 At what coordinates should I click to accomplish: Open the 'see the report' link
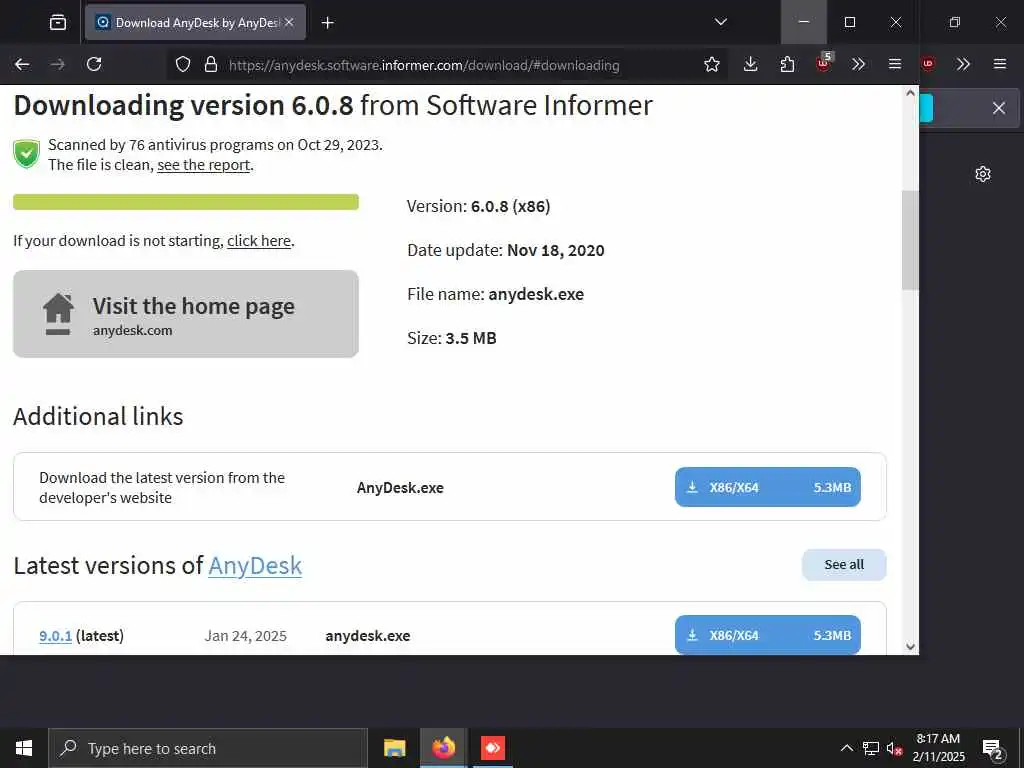(204, 165)
